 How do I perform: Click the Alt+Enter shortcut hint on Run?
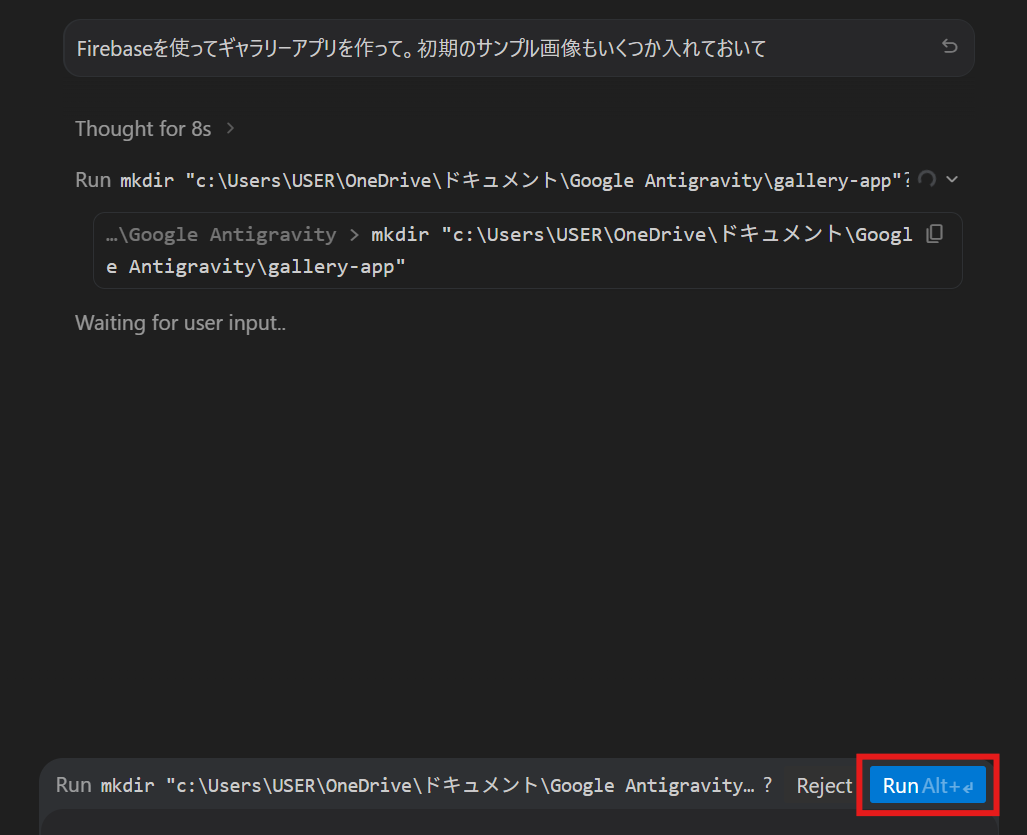(948, 785)
